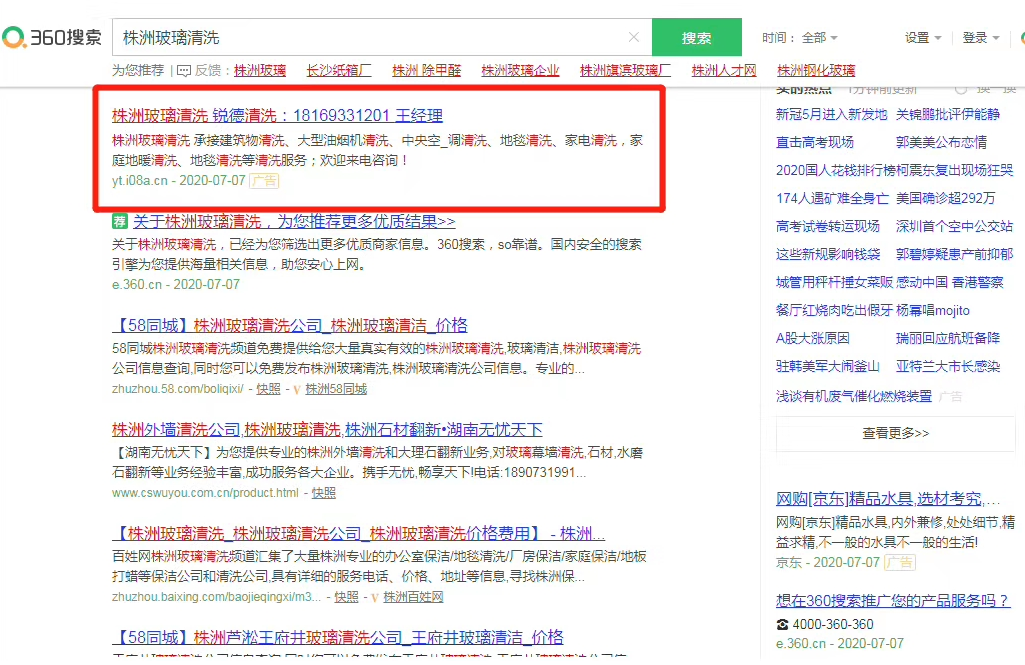Image resolution: width=1025 pixels, height=665 pixels.
Task: Open hot topic A股大涨原因
Action: point(813,338)
